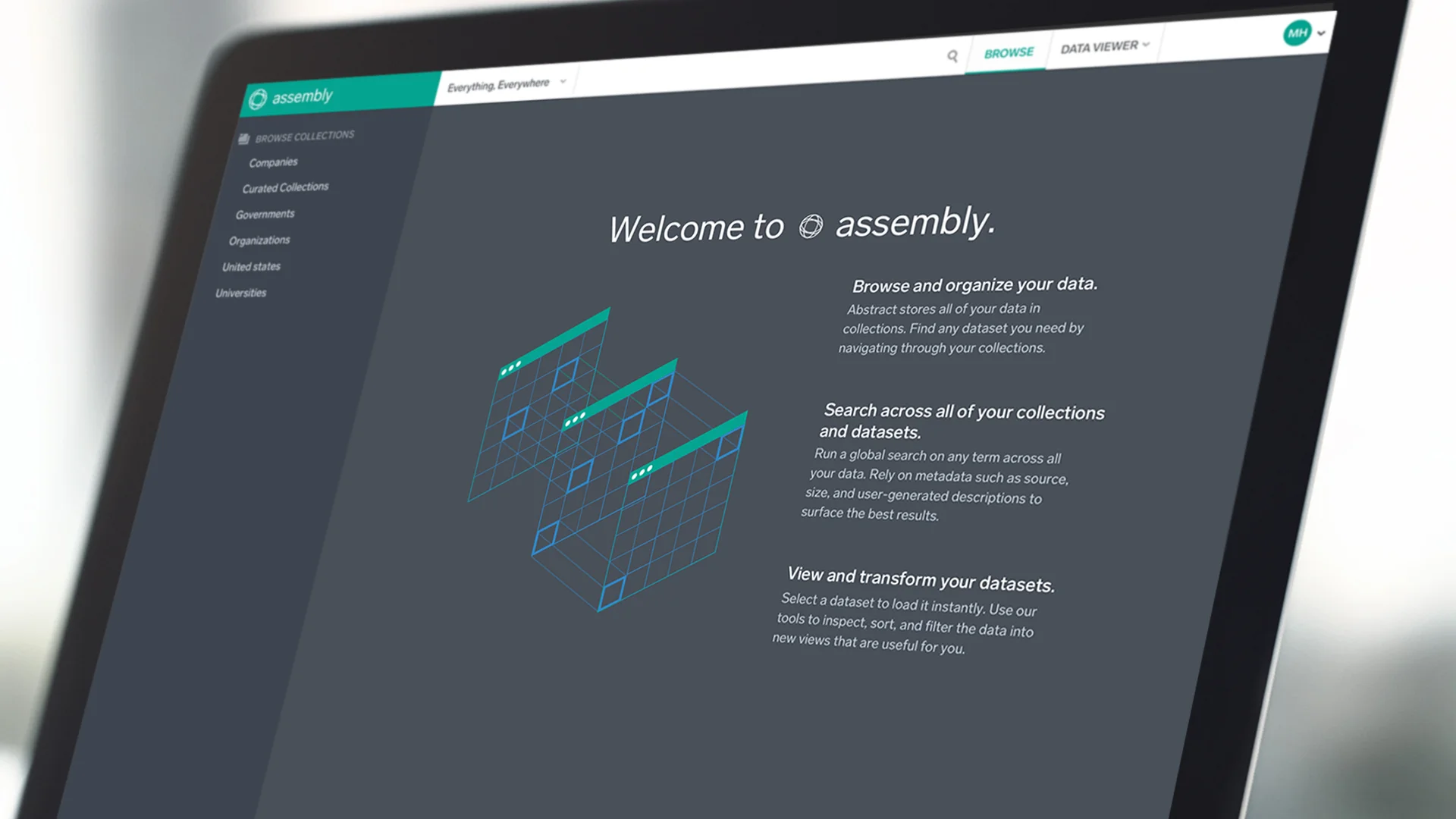The height and width of the screenshot is (819, 1456).
Task: Click the isometric grid panels illustration
Action: [607, 460]
